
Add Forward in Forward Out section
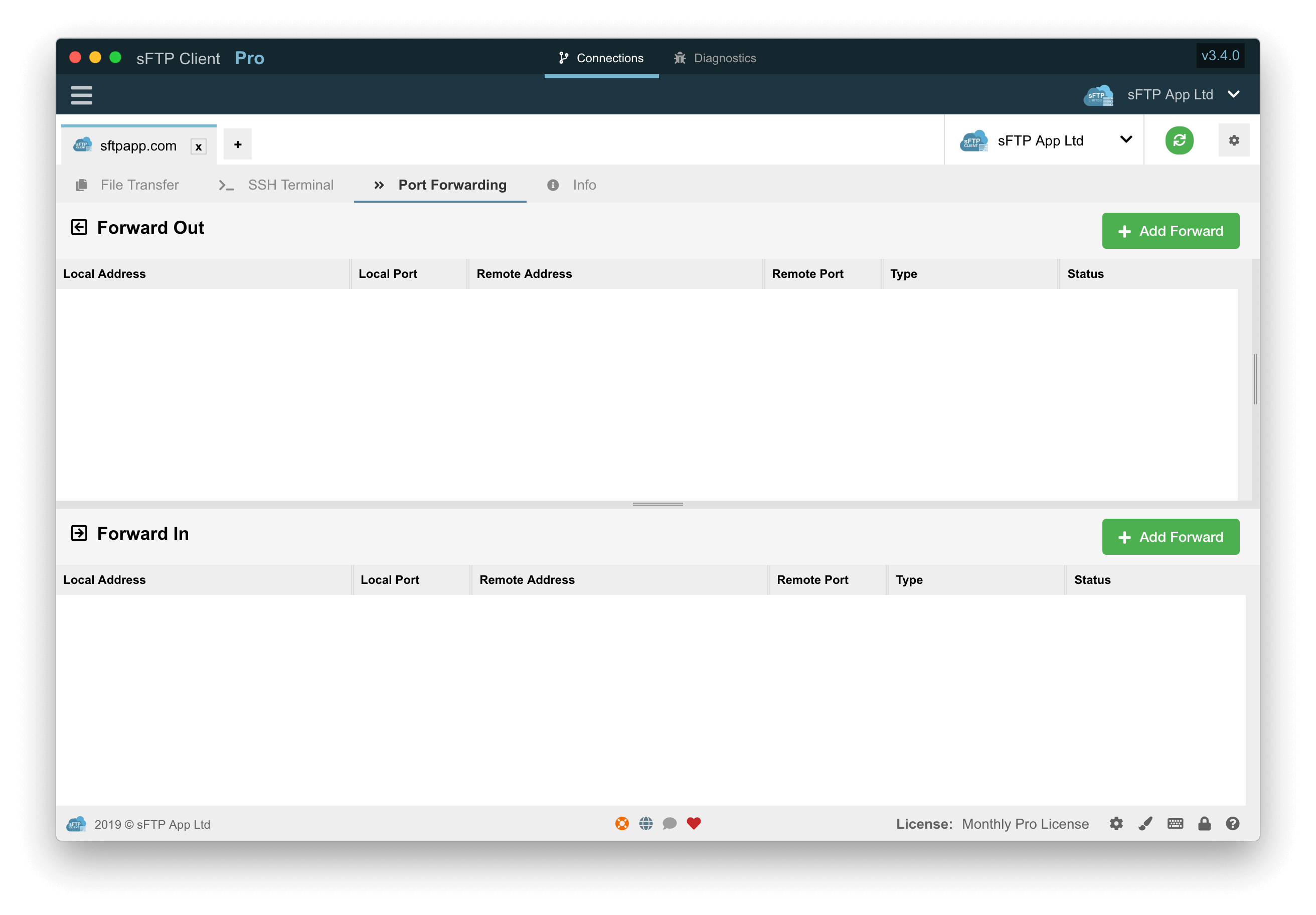1170,231
